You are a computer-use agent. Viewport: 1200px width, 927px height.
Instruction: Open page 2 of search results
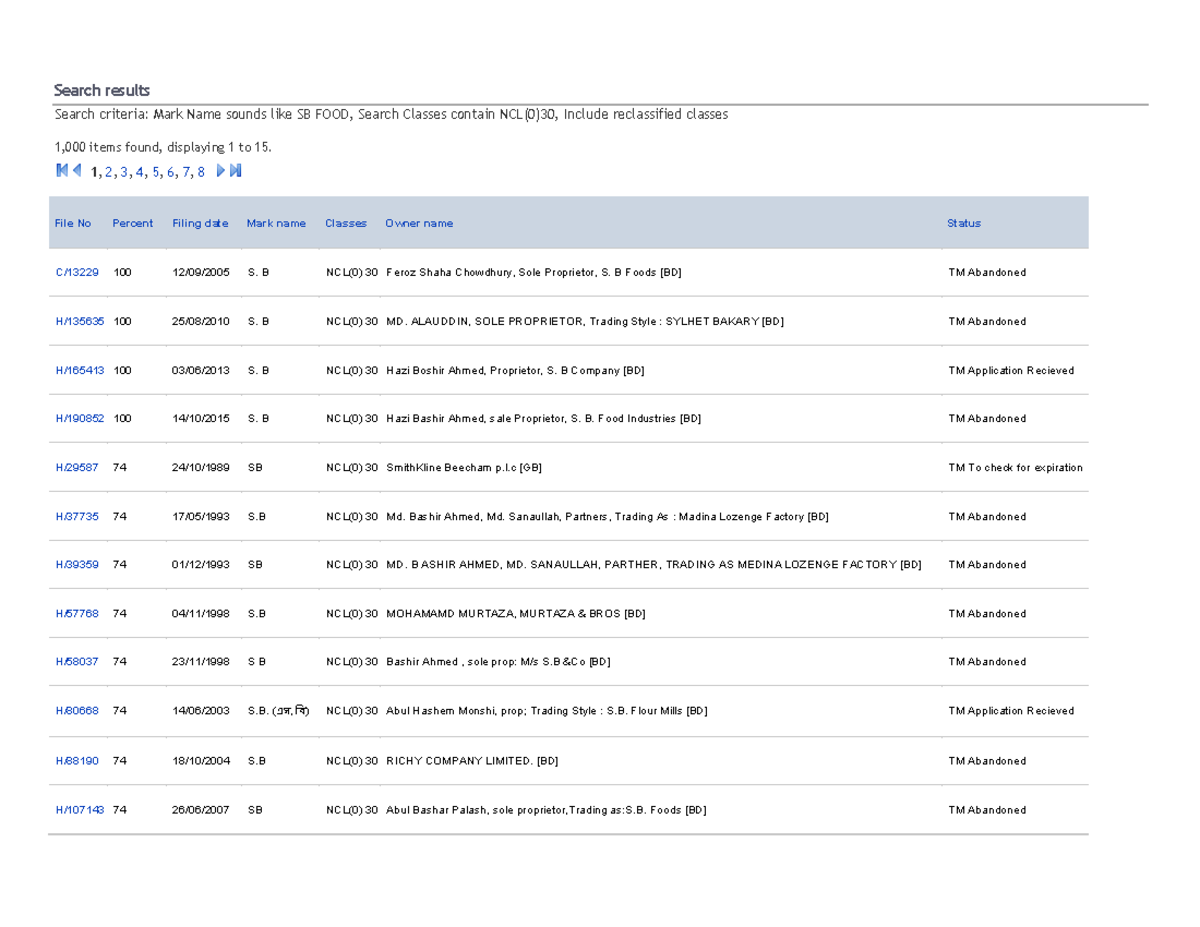point(107,171)
